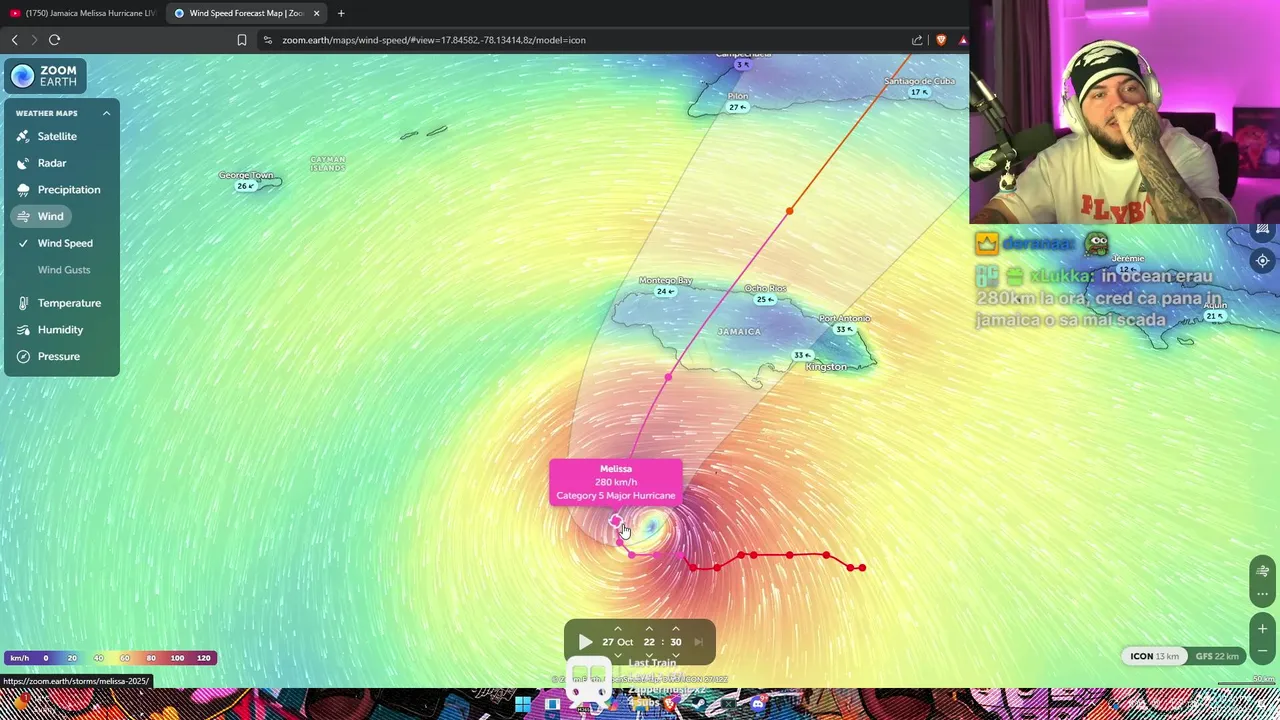Open the Windows Start menu
Image resolution: width=1280 pixels, height=720 pixels.
pos(523,704)
